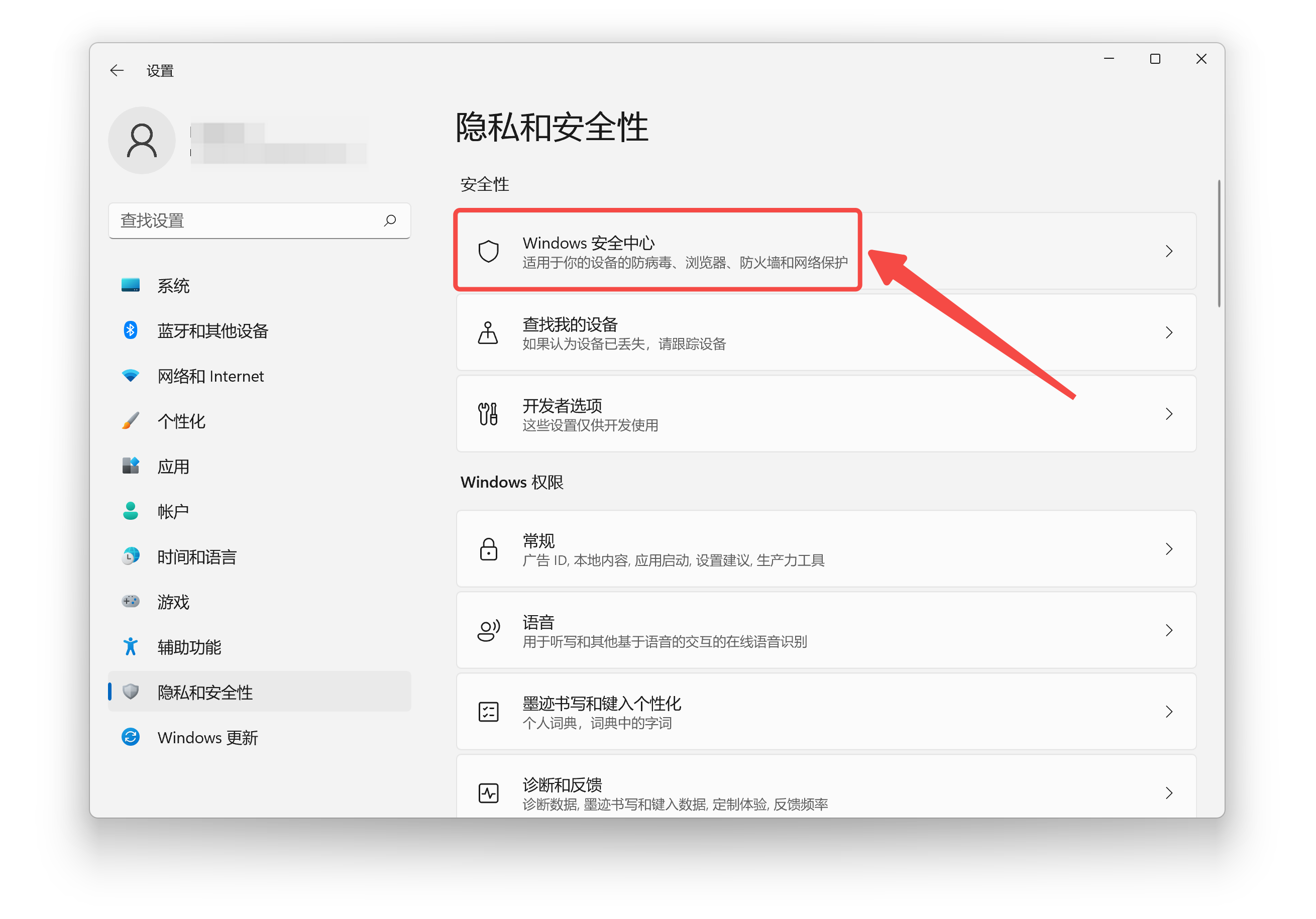Expand 查找我的设备 via its chevron

pyautogui.click(x=1169, y=332)
